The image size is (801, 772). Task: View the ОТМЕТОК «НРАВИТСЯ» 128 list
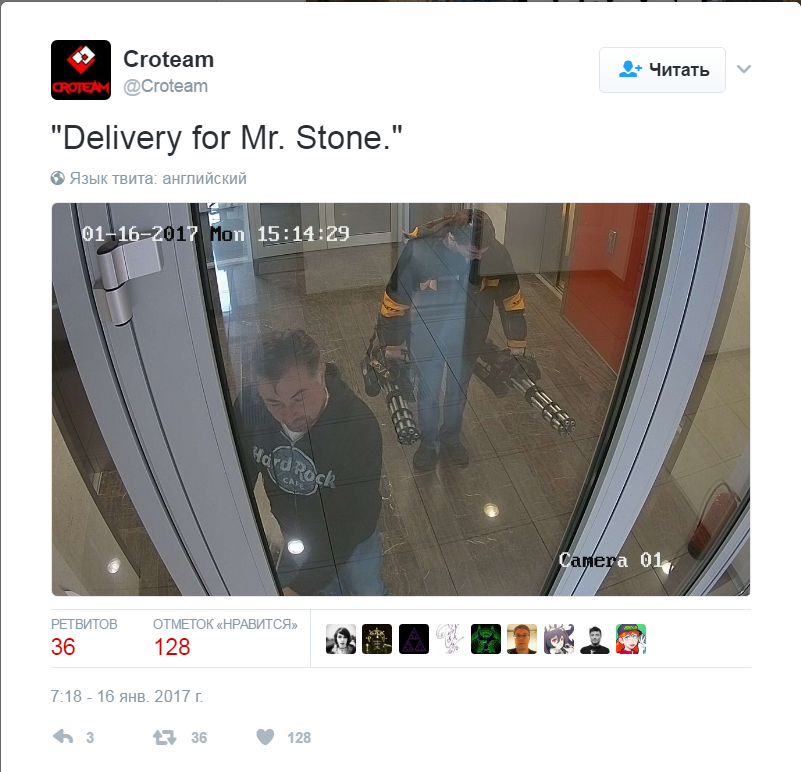tap(225, 638)
